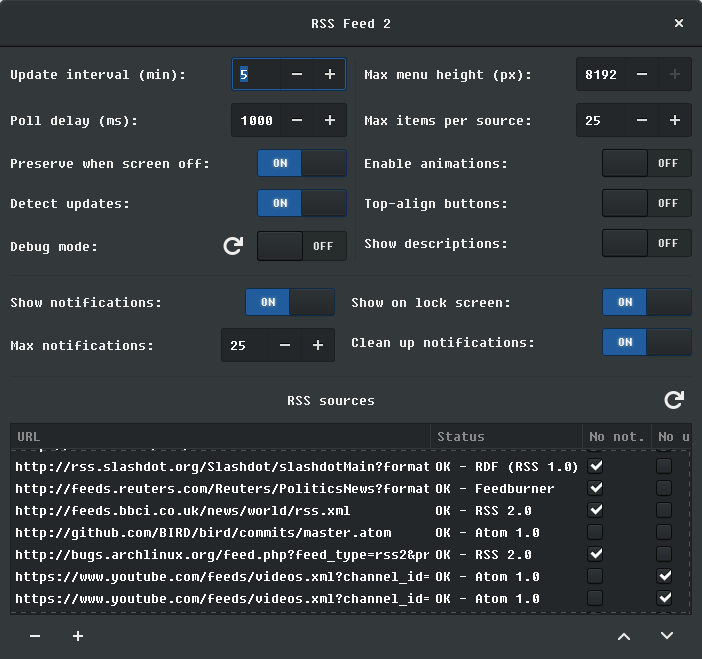Viewport: 702px width, 659px height.
Task: Click status 'OK - RDF (RSS 1.0)'
Action: (x=507, y=466)
